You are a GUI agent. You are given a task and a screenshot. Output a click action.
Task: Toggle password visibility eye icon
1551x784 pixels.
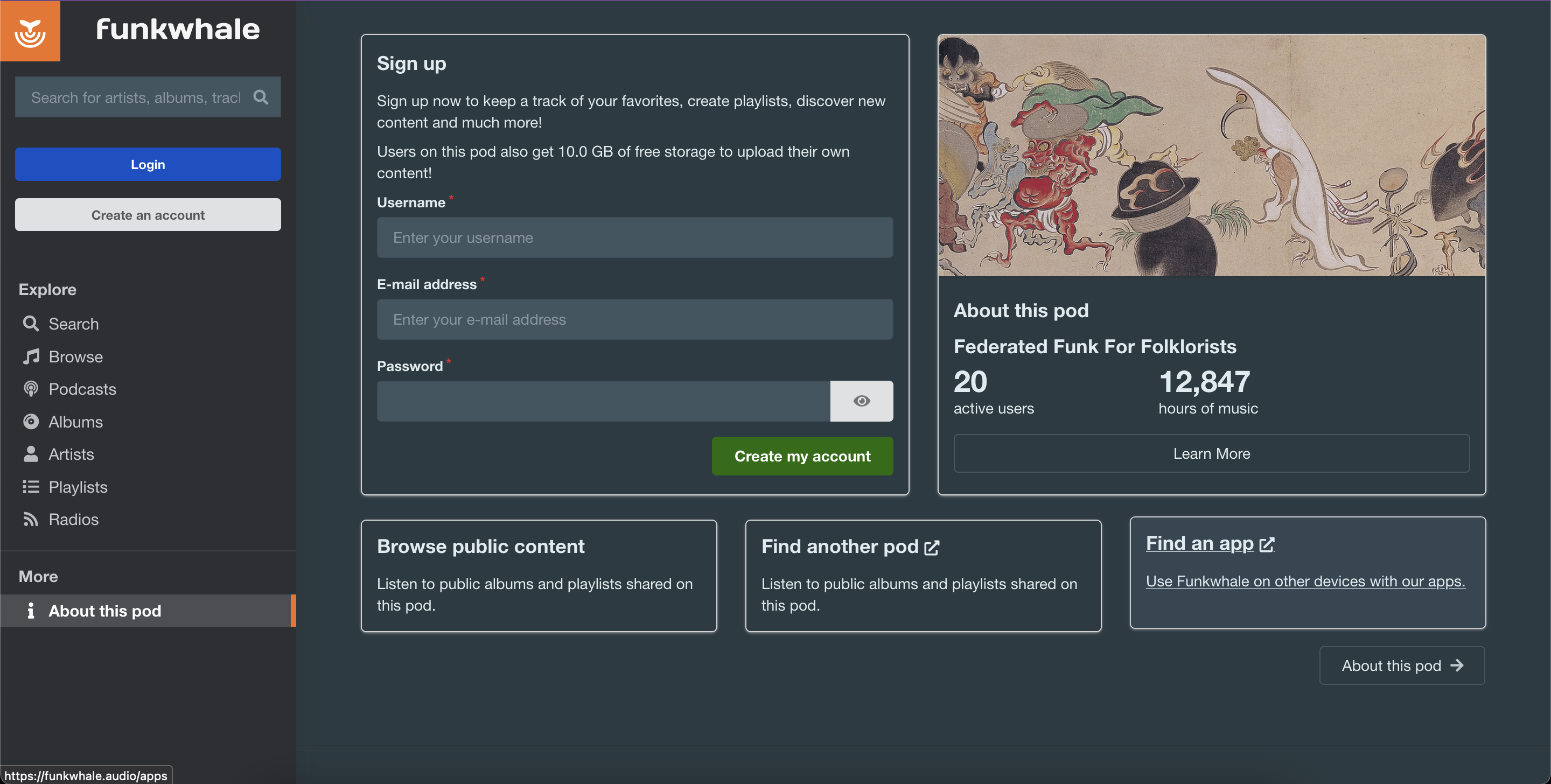click(x=860, y=401)
